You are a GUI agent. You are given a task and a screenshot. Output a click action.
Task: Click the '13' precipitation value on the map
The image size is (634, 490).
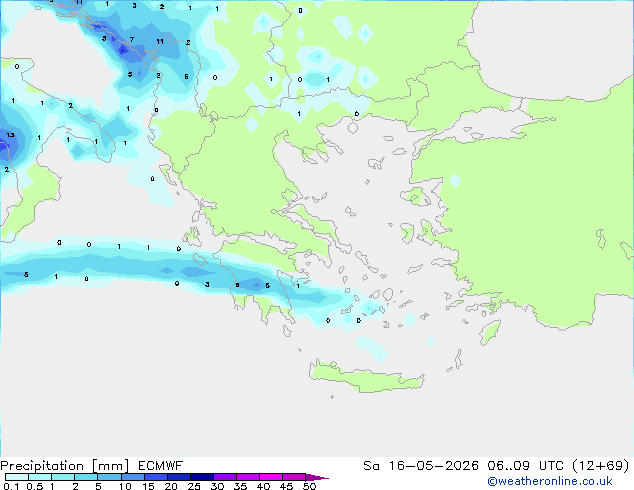11,135
